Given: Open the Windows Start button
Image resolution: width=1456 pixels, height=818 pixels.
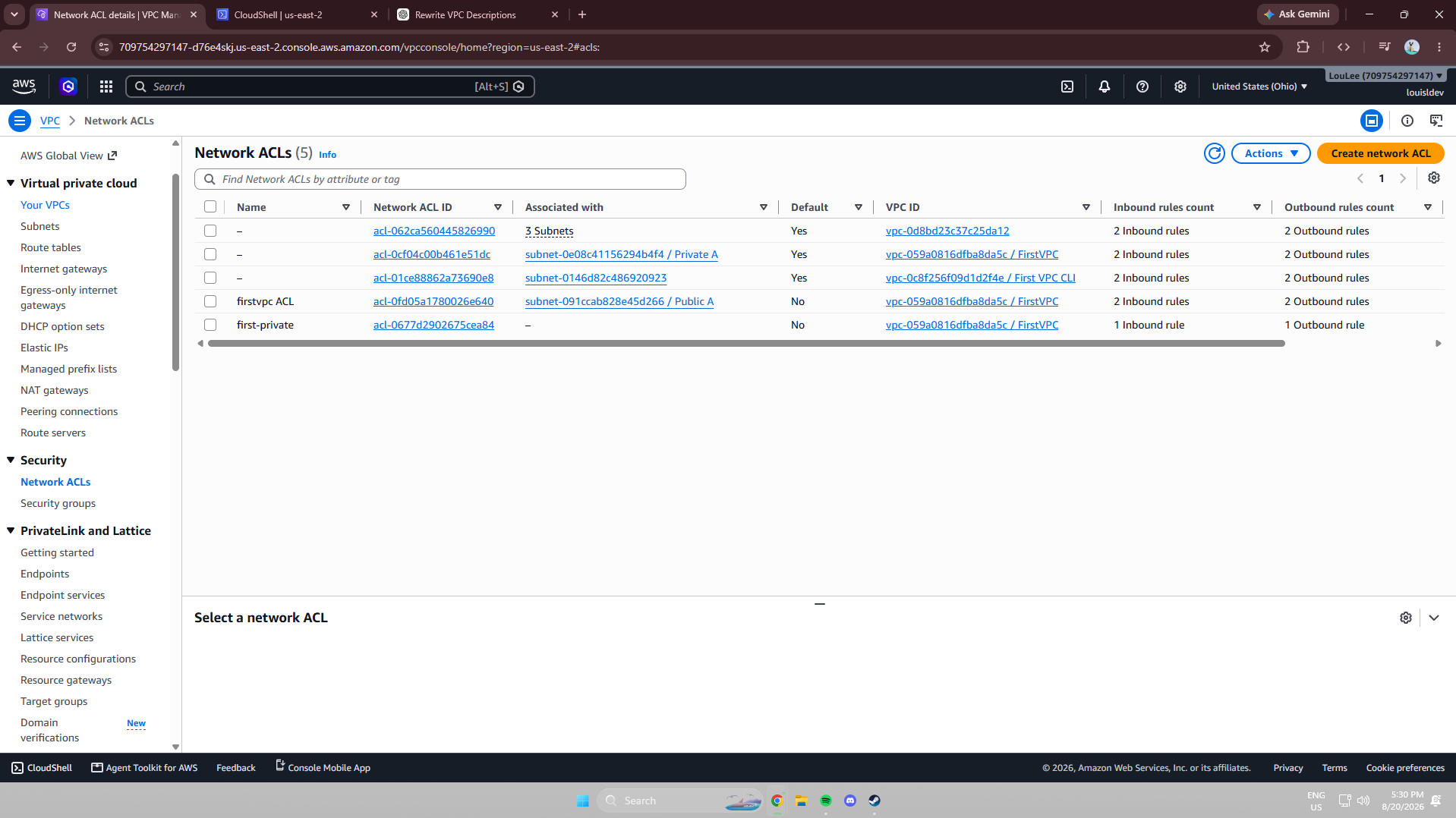Looking at the screenshot, I should click(x=583, y=801).
